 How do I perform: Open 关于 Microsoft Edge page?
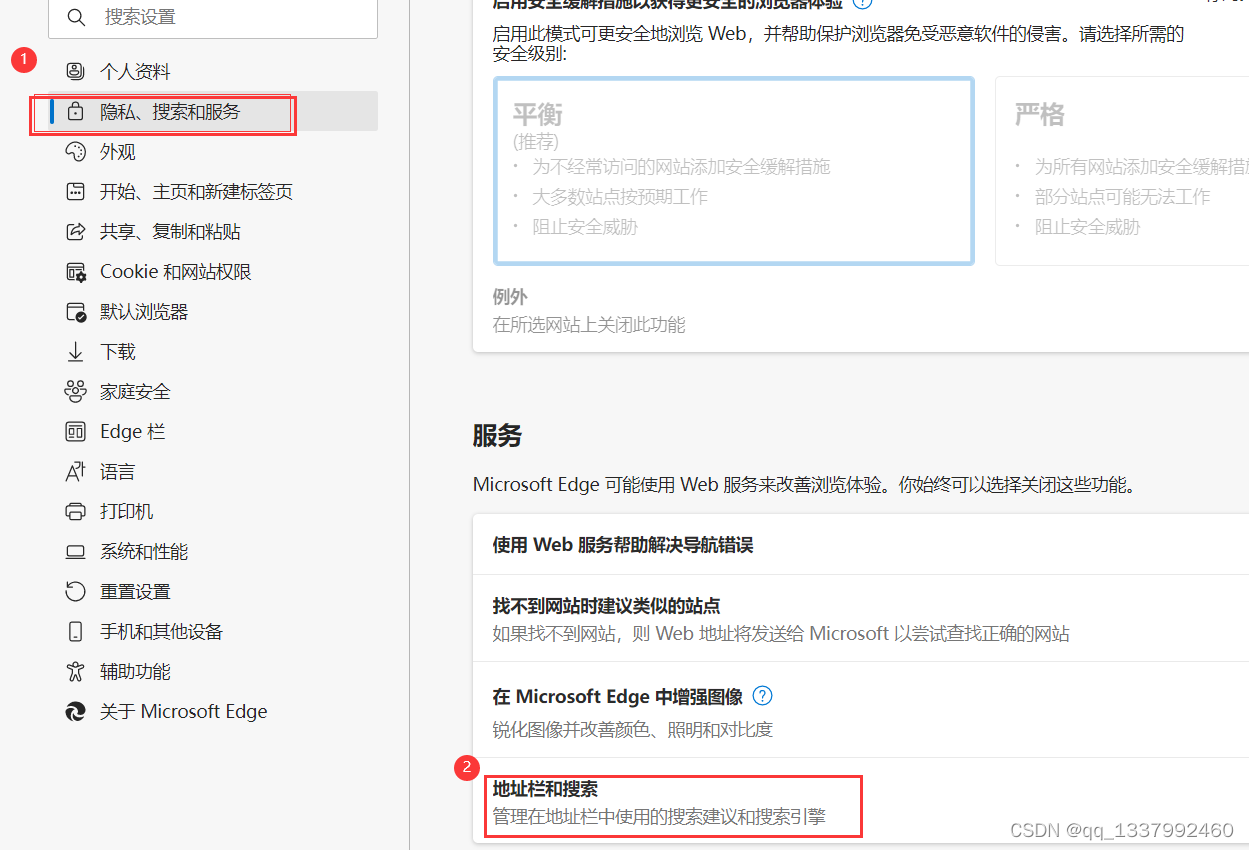coord(184,711)
